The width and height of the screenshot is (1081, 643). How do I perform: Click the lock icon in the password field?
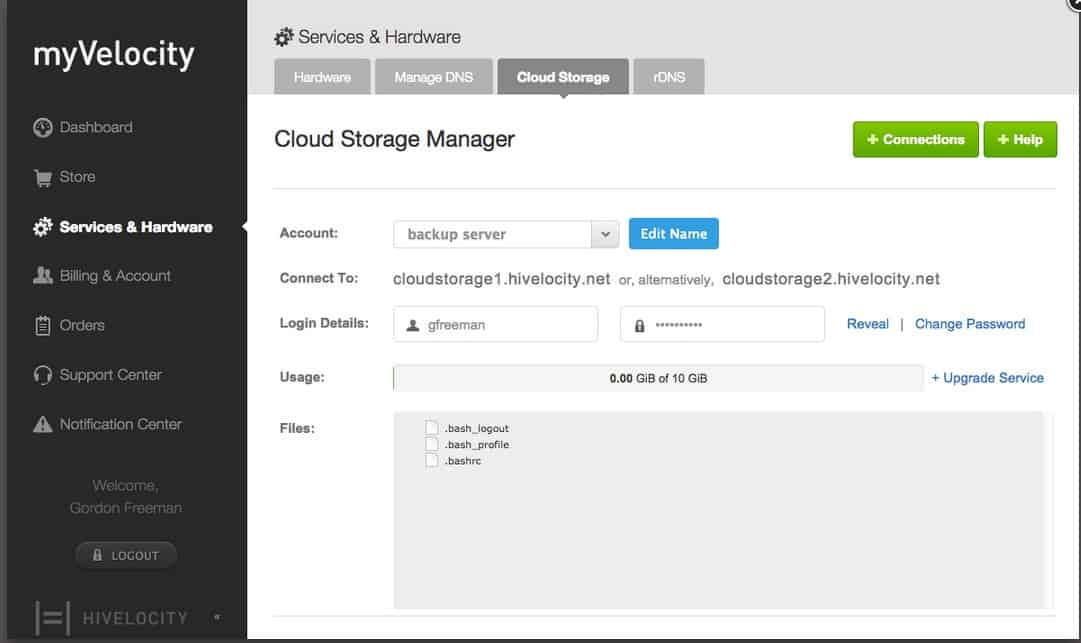click(x=640, y=325)
